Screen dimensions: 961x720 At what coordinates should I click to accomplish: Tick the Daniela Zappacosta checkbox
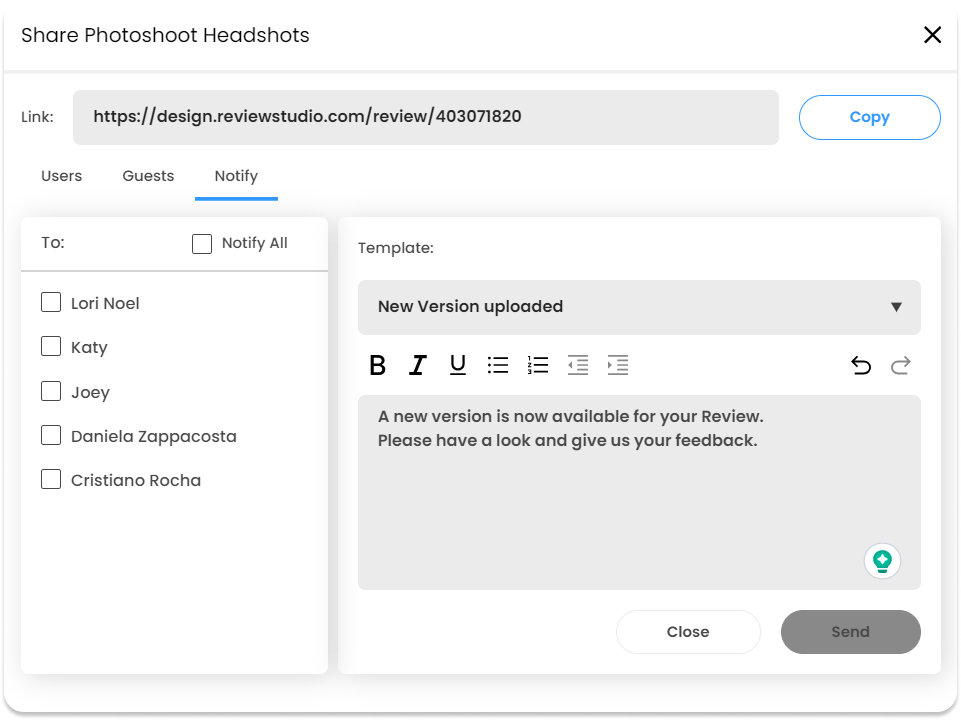point(51,435)
